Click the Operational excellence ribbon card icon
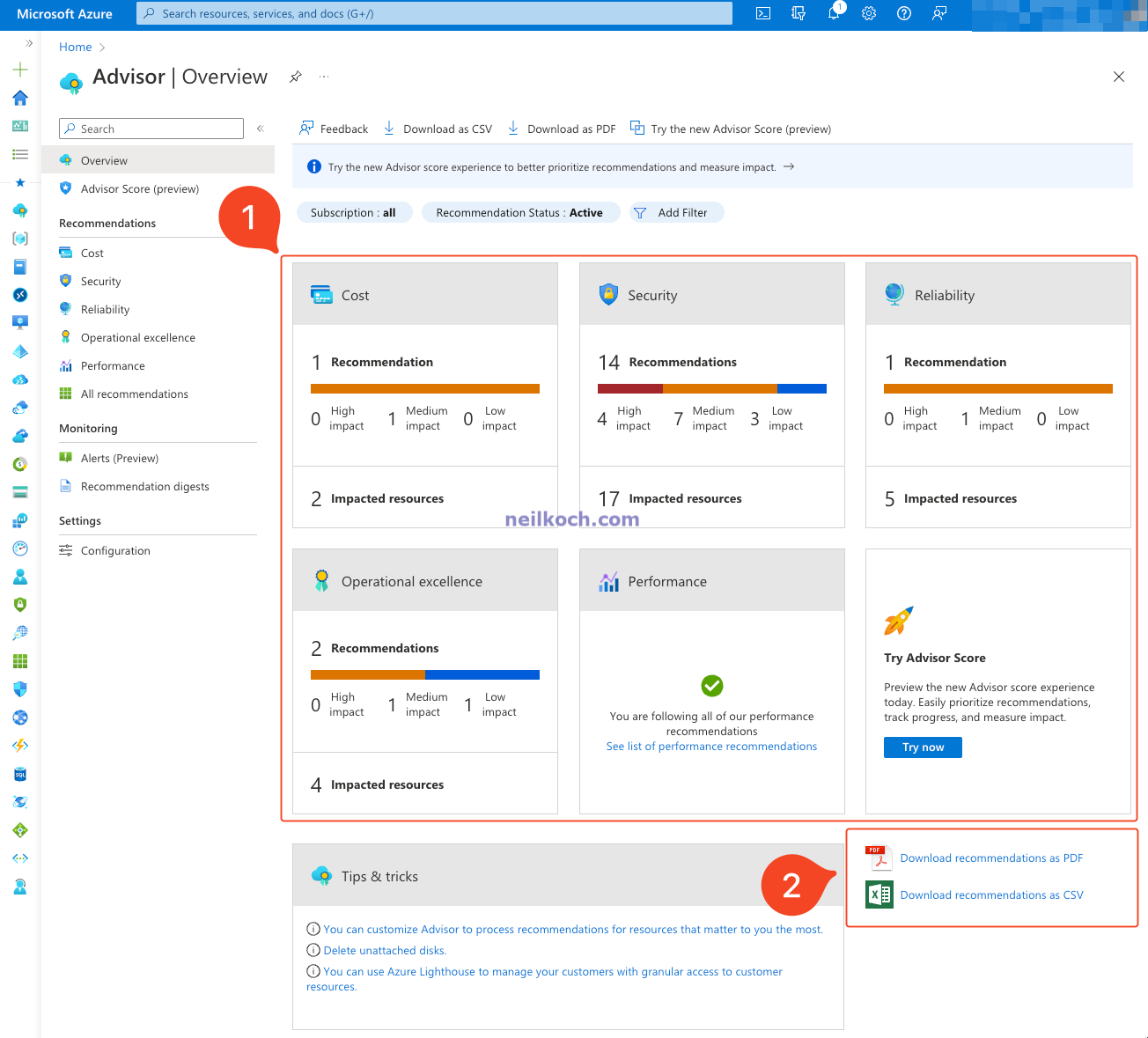The height and width of the screenshot is (1038, 1148). (x=321, y=580)
